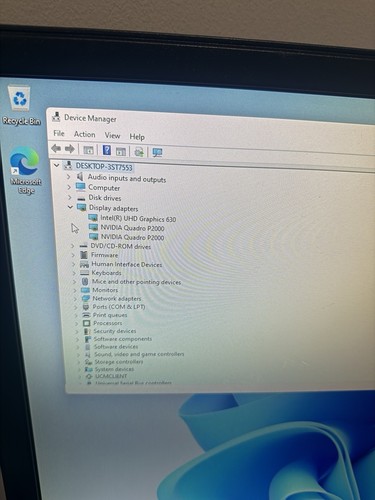The width and height of the screenshot is (375, 500).
Task: Select the Intel(R) UHD Graphics 630 text
Action: coord(138,219)
